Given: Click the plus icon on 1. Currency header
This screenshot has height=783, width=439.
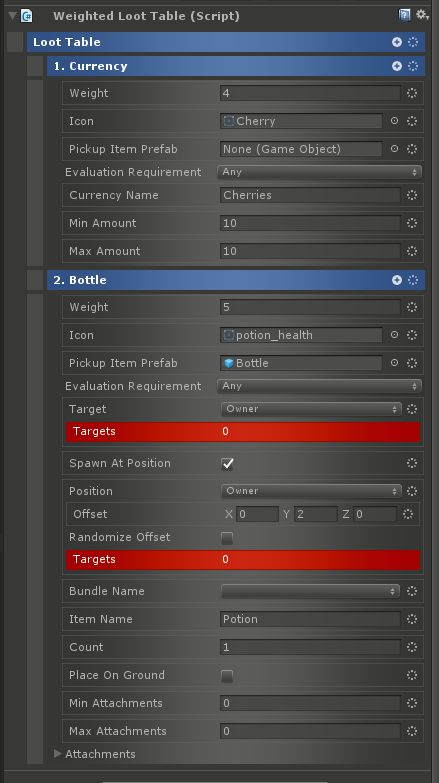Looking at the screenshot, I should (397, 66).
